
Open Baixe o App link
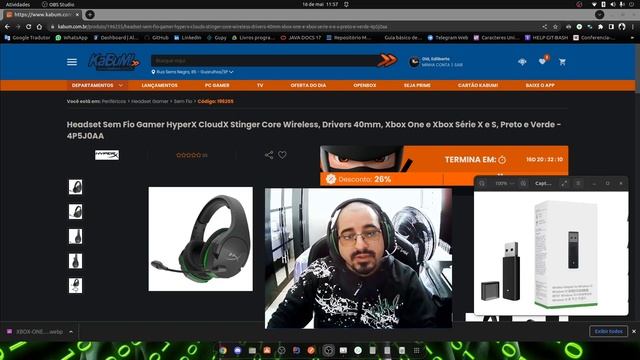(540, 85)
